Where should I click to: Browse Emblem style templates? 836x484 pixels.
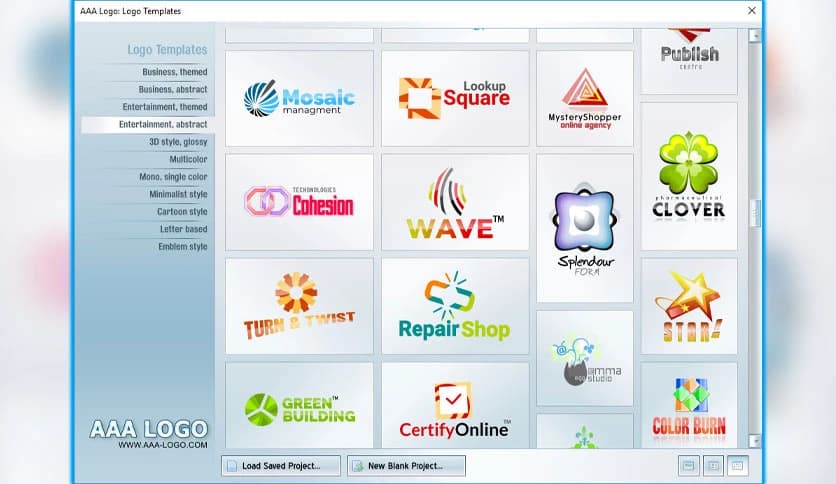coord(182,247)
